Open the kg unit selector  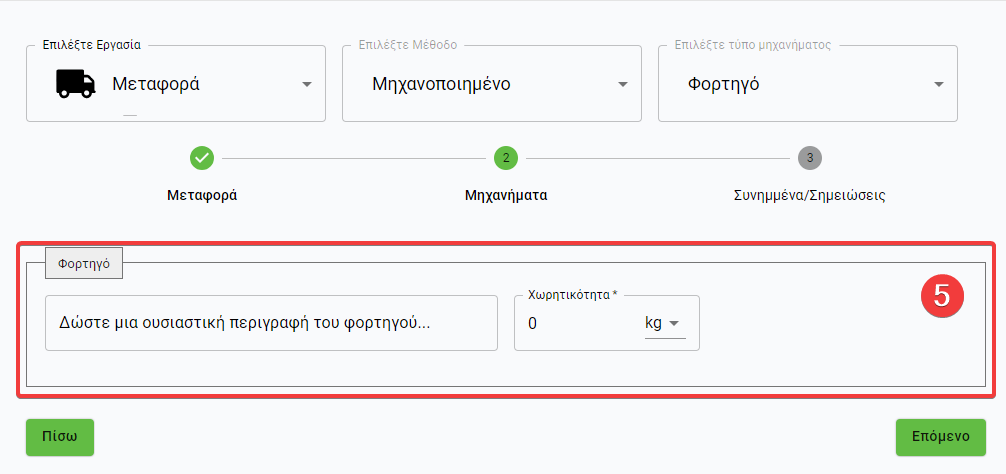point(665,323)
